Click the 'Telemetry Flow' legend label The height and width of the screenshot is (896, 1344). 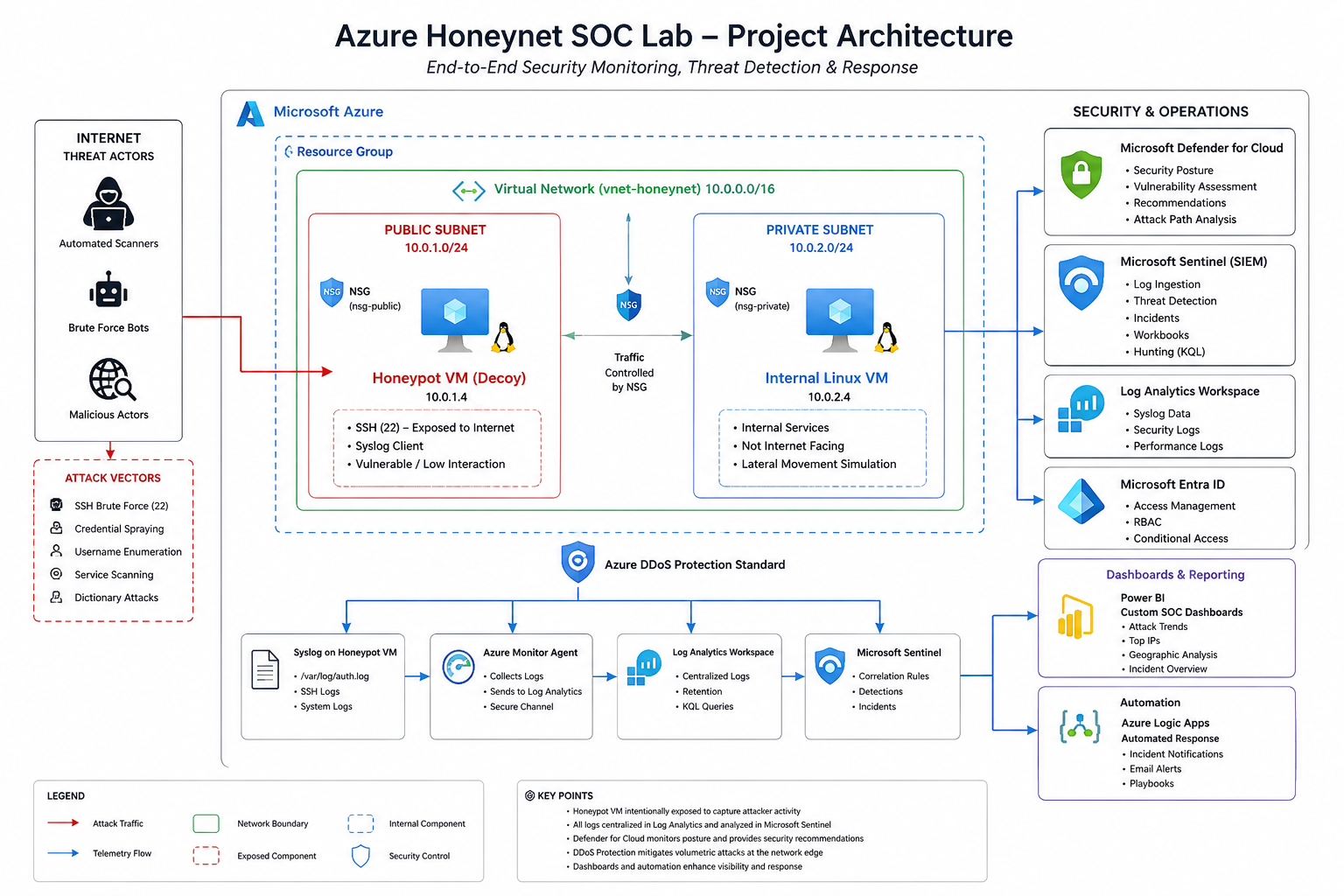[x=122, y=853]
